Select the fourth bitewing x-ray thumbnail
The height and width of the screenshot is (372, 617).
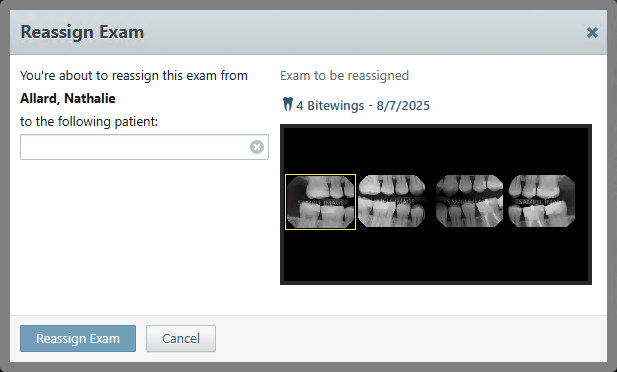click(x=542, y=201)
